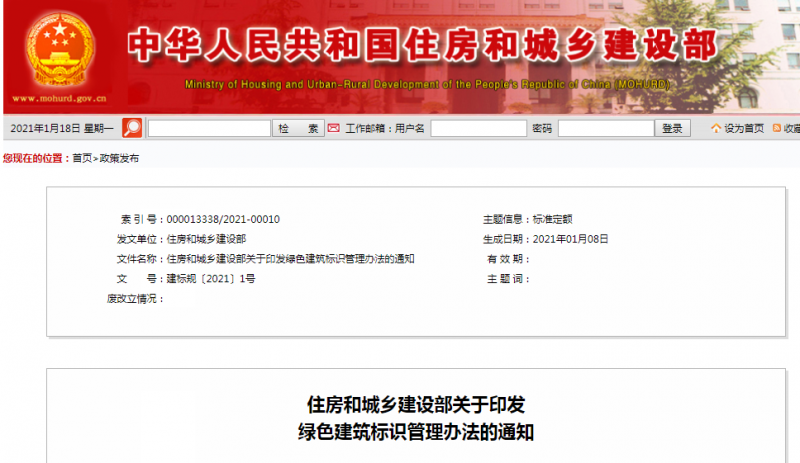Viewport: 800px width, 463px height.
Task: Click the 废改立情况 label
Action: coord(135,299)
